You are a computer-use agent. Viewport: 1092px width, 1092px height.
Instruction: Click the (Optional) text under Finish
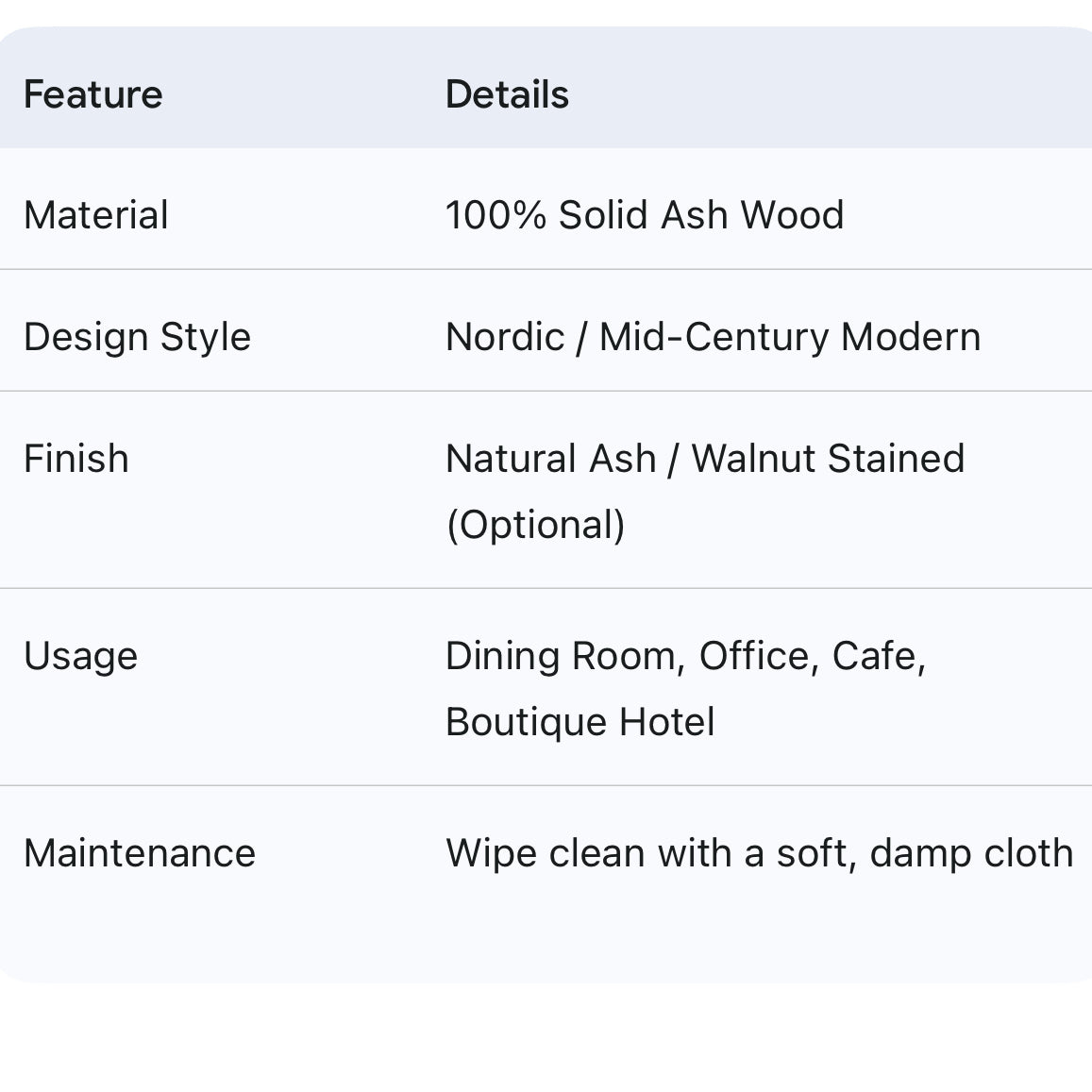click(x=535, y=525)
